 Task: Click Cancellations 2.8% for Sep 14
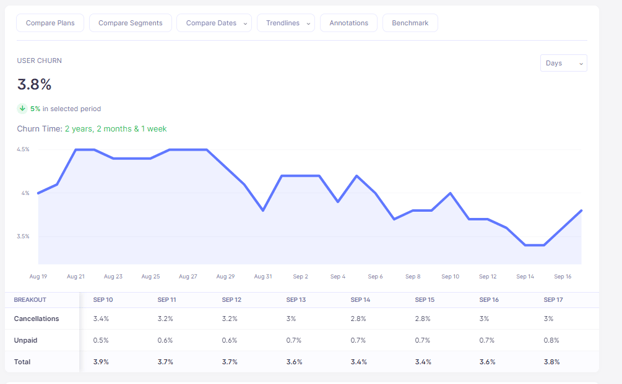[358, 319]
